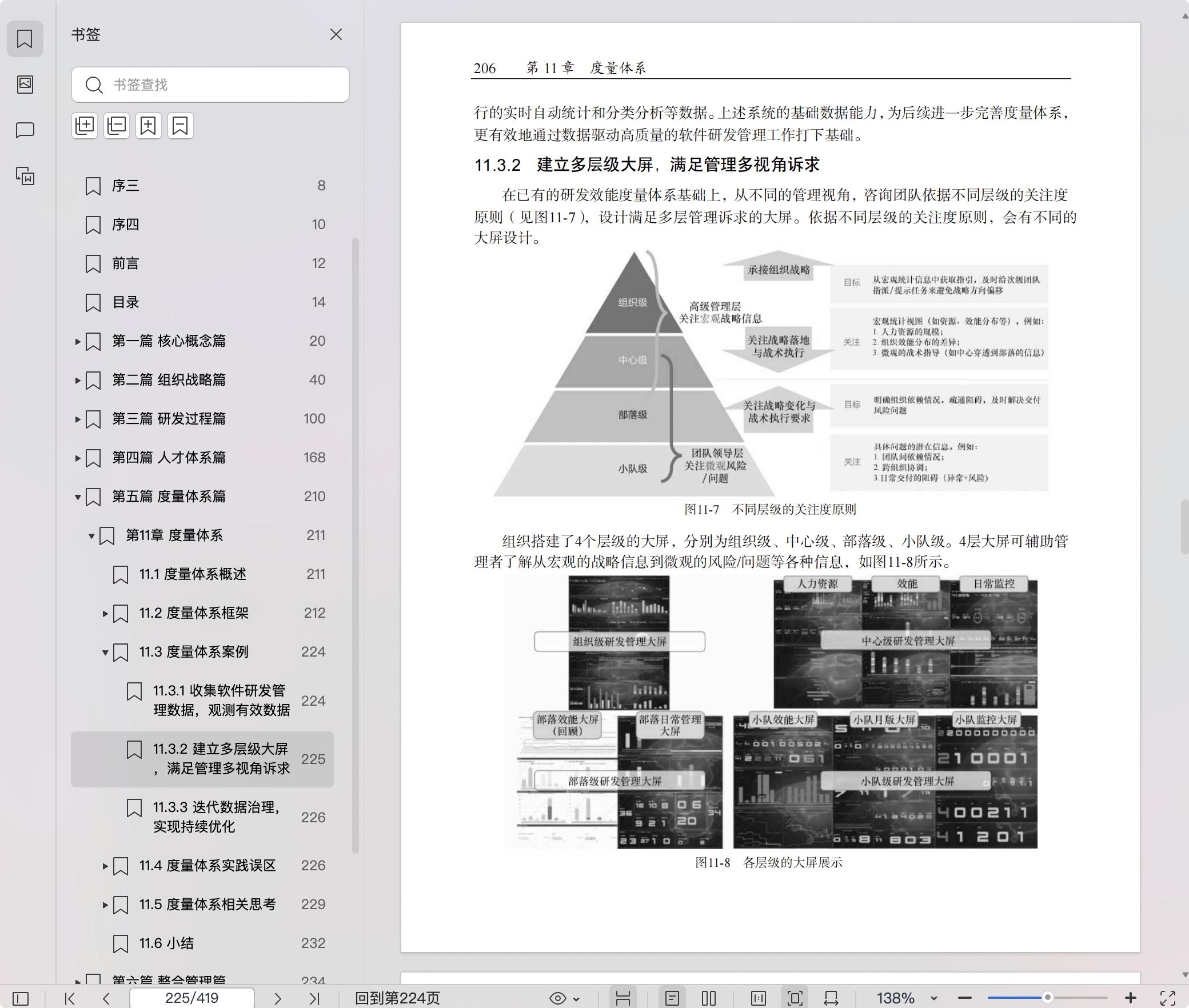Expand the 第一篇 核心概念篇 bookmark
Image resolution: width=1189 pixels, height=1008 pixels.
(78, 342)
